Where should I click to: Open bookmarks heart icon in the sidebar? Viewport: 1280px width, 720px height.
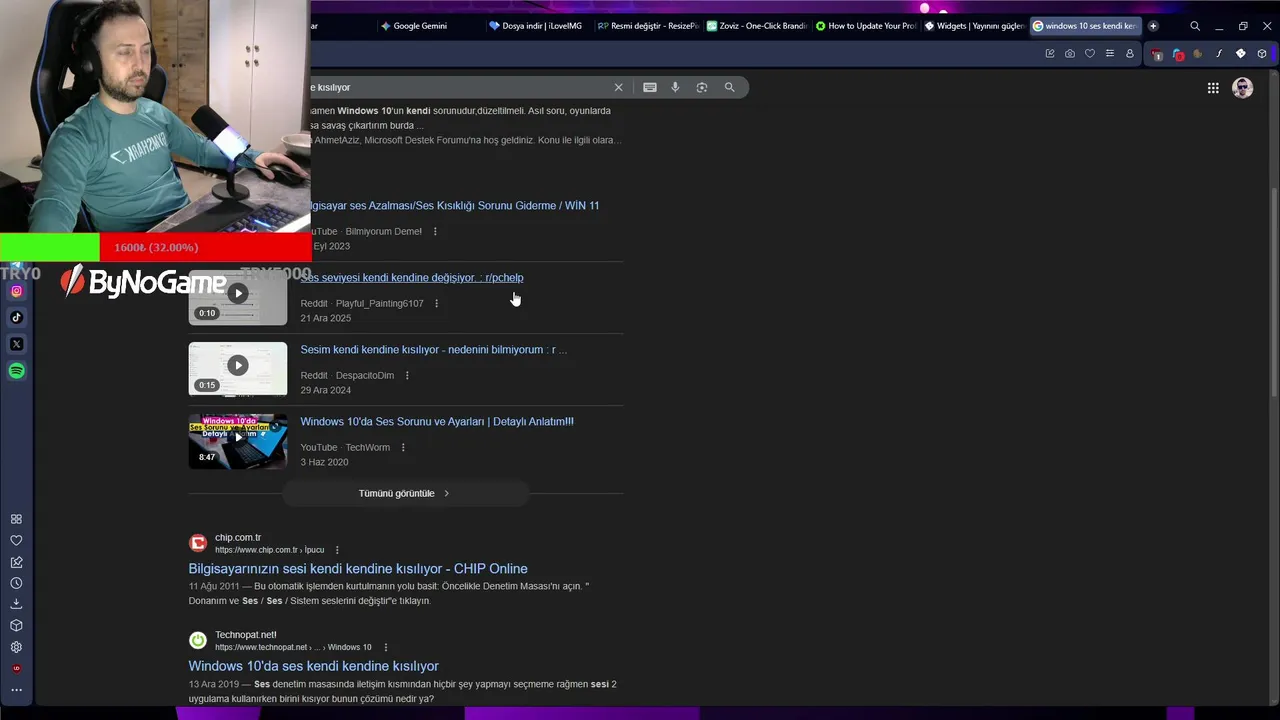[x=16, y=540]
